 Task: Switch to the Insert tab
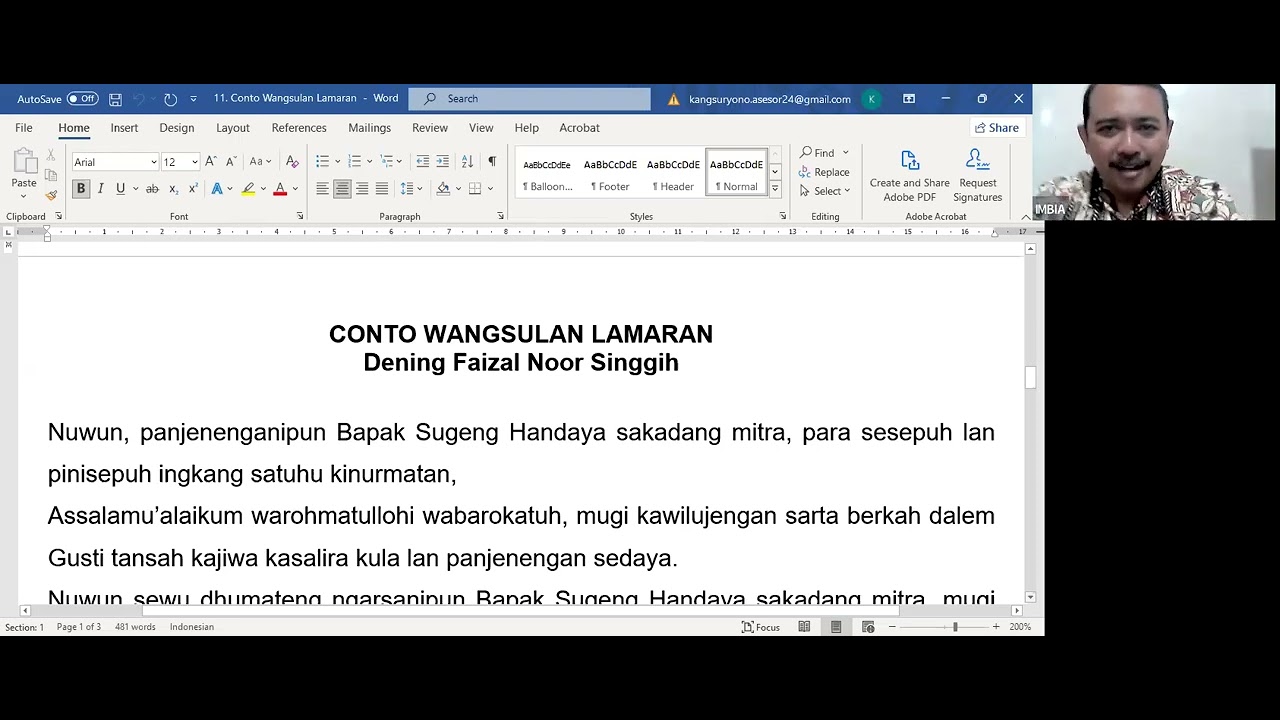pyautogui.click(x=124, y=128)
